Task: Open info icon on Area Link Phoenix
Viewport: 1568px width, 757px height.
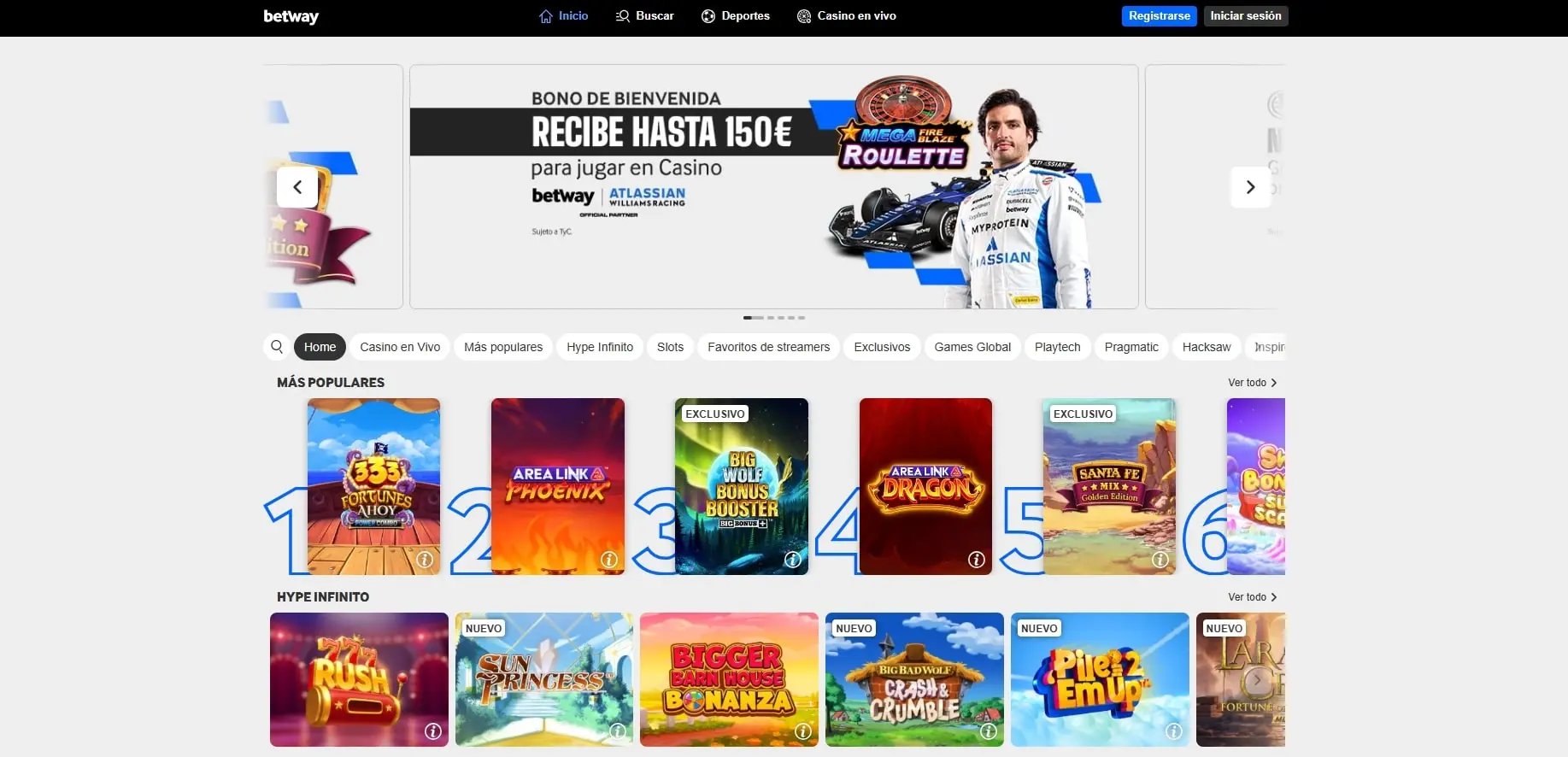Action: point(609,560)
